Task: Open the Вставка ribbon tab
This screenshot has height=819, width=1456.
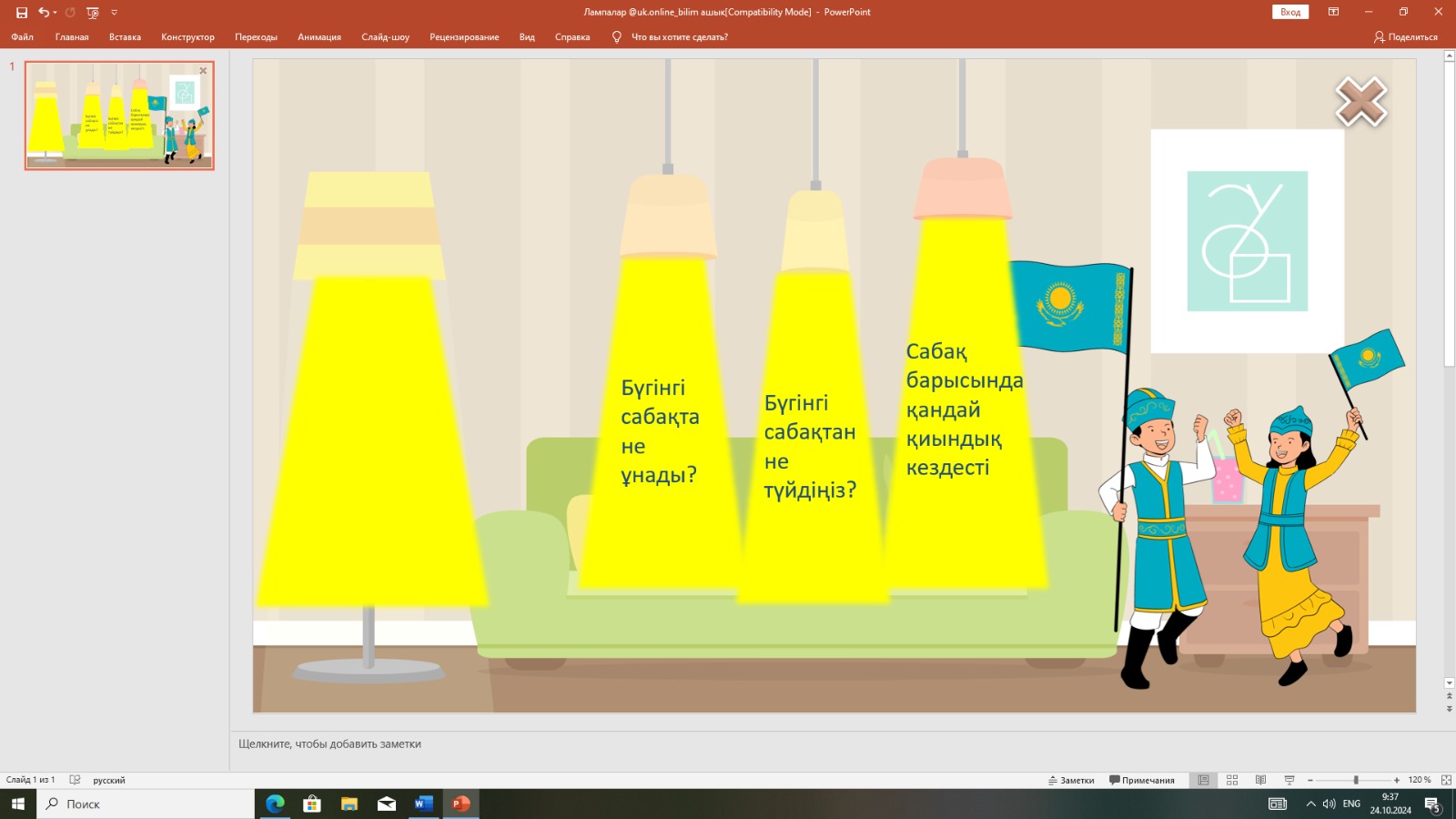Action: (x=125, y=37)
